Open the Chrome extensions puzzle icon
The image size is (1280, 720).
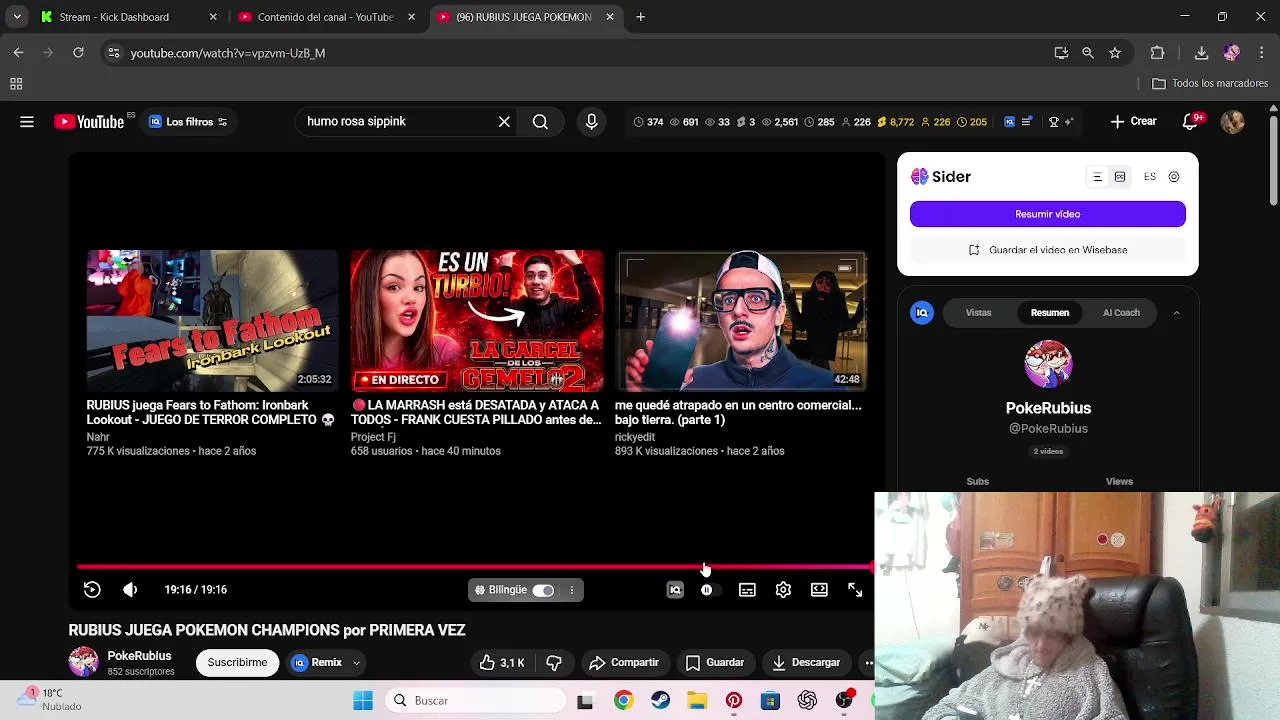coord(1157,53)
